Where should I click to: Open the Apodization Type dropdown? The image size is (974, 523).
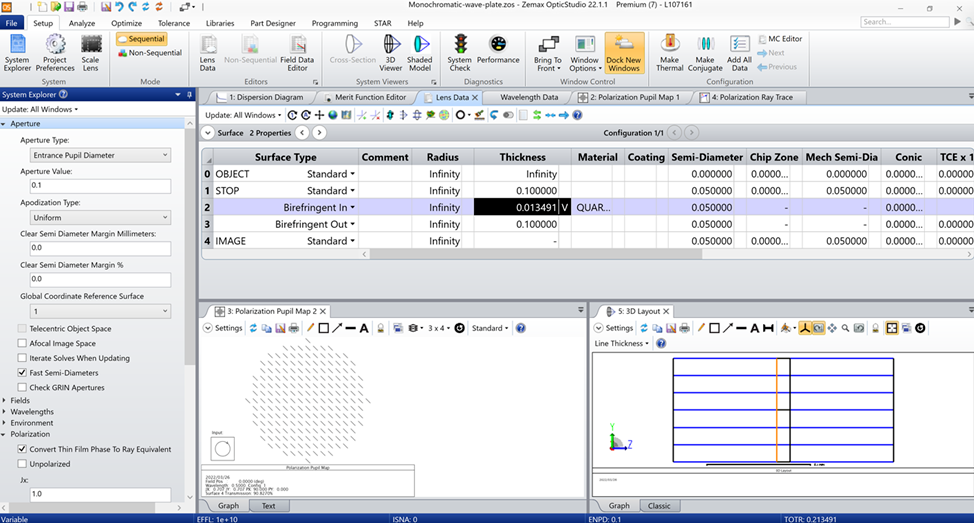coord(101,217)
